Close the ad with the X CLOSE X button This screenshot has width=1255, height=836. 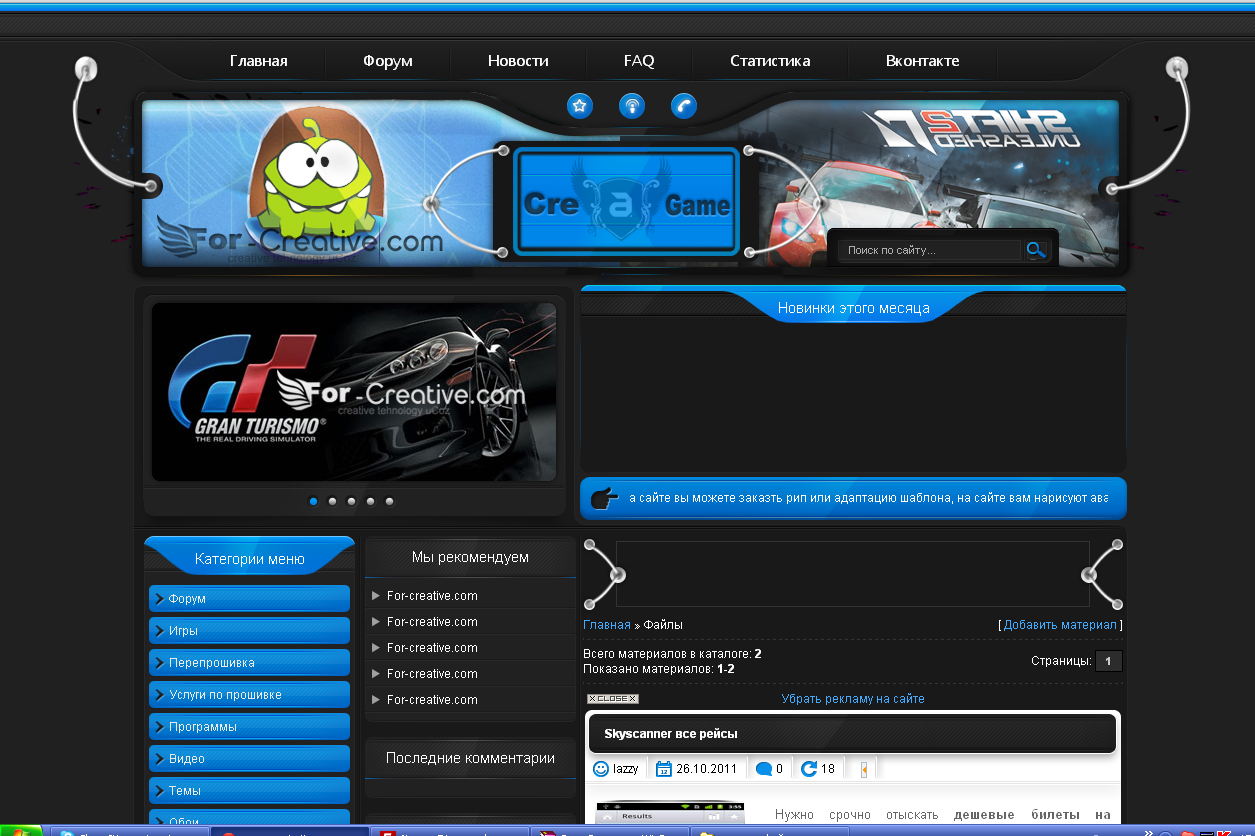click(613, 699)
